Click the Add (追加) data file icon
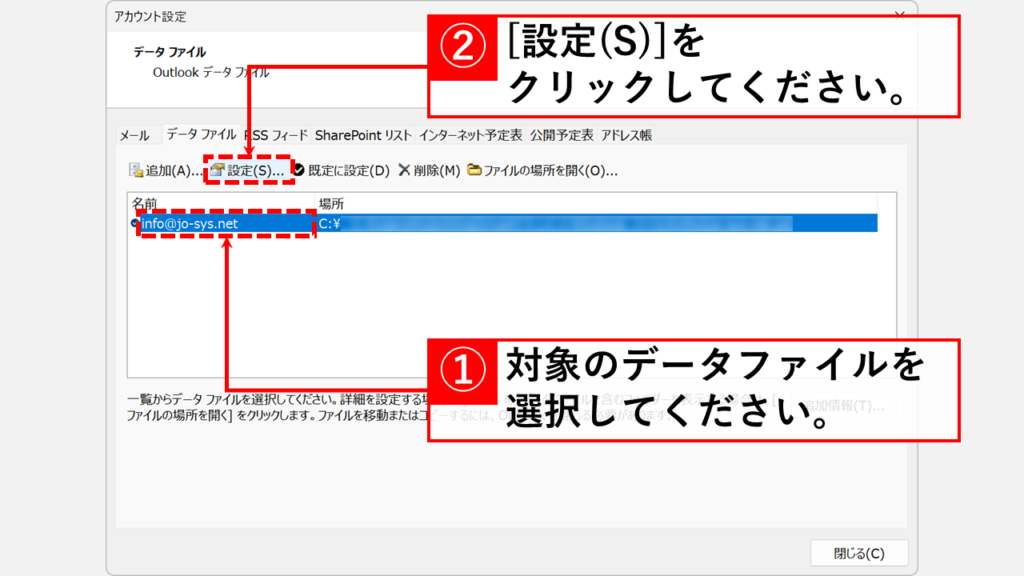This screenshot has height=576, width=1024. coord(136,170)
